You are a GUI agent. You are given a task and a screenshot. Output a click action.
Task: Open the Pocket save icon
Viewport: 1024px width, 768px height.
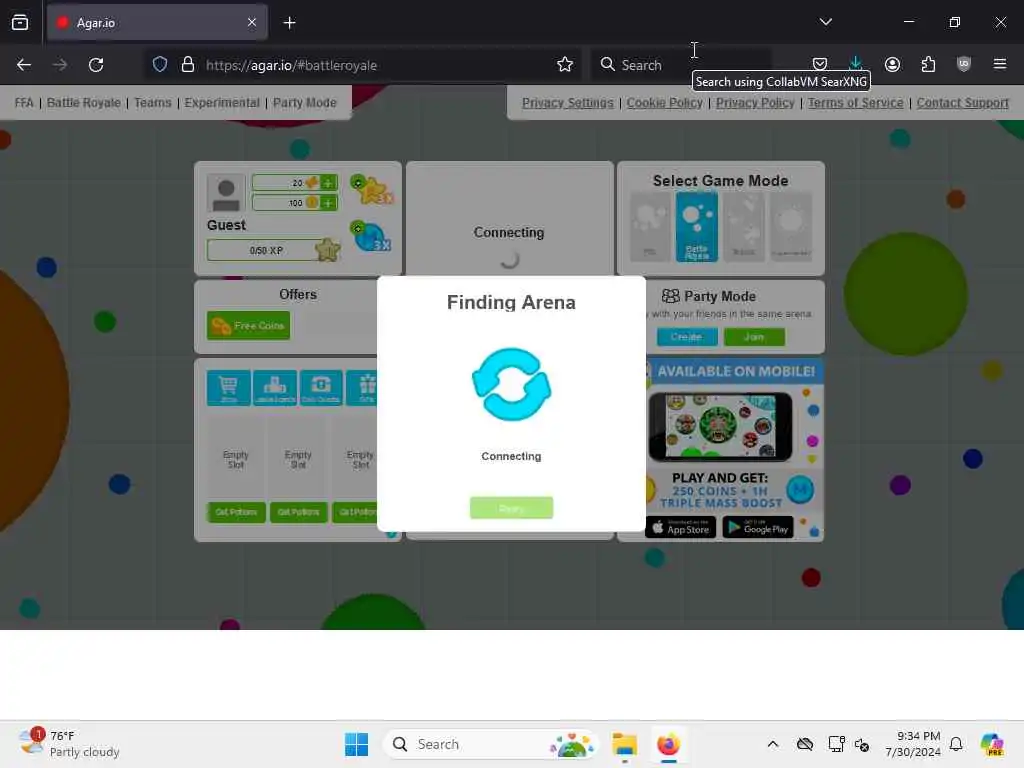[820, 64]
